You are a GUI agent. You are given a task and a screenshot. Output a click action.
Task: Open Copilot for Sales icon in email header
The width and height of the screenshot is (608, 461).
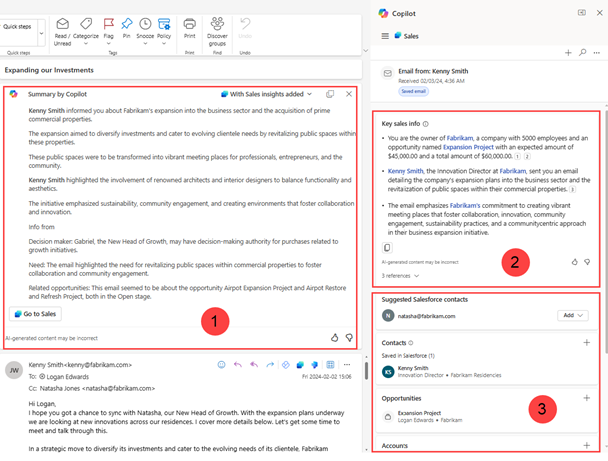click(x=300, y=364)
